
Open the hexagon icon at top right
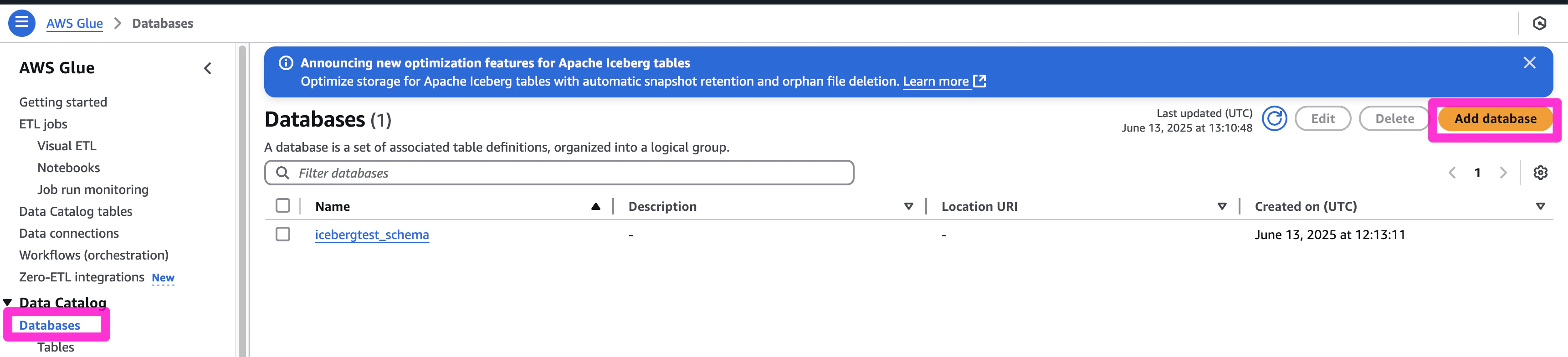click(x=1539, y=23)
